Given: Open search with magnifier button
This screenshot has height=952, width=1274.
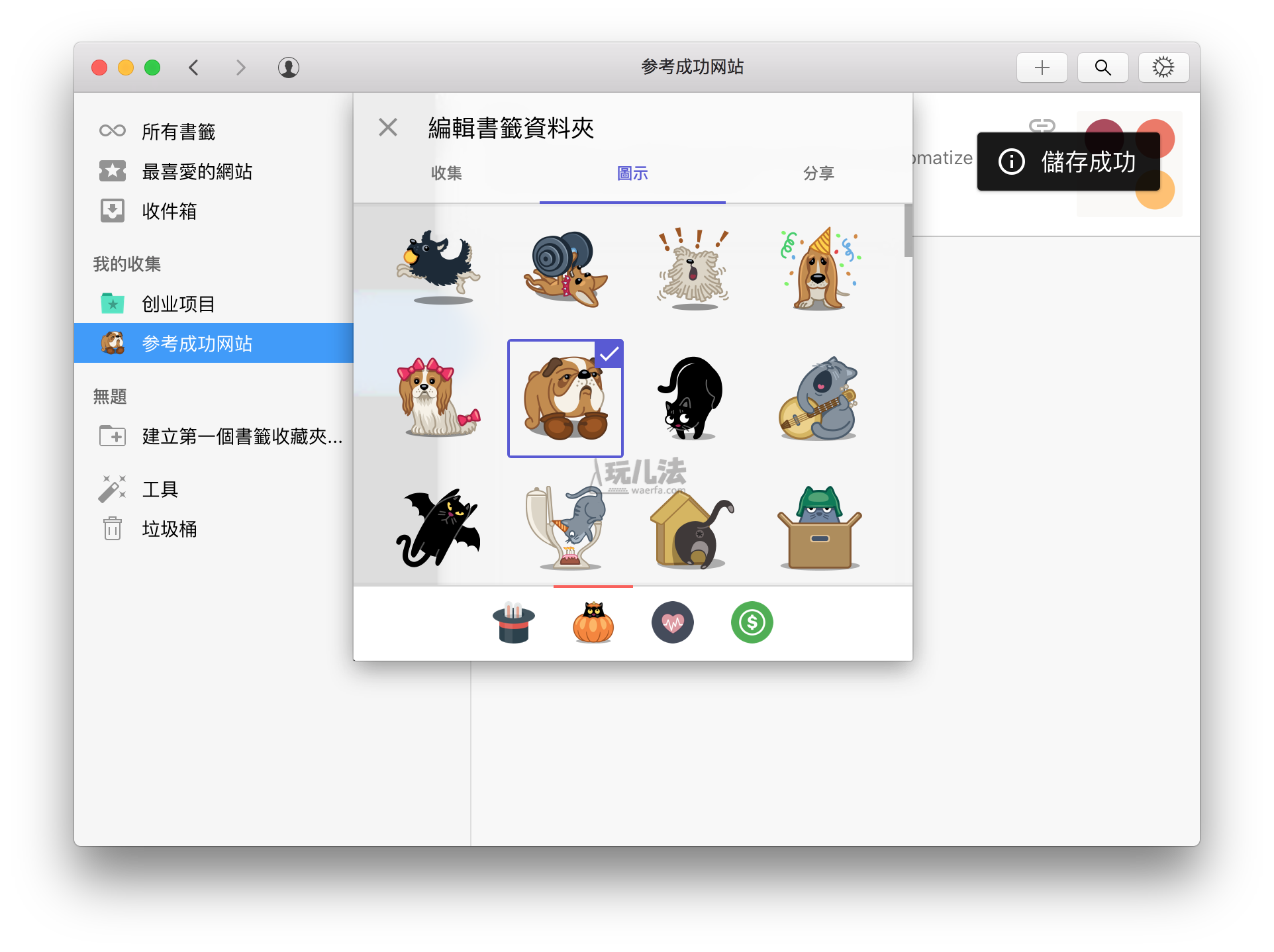Looking at the screenshot, I should pos(1103,68).
